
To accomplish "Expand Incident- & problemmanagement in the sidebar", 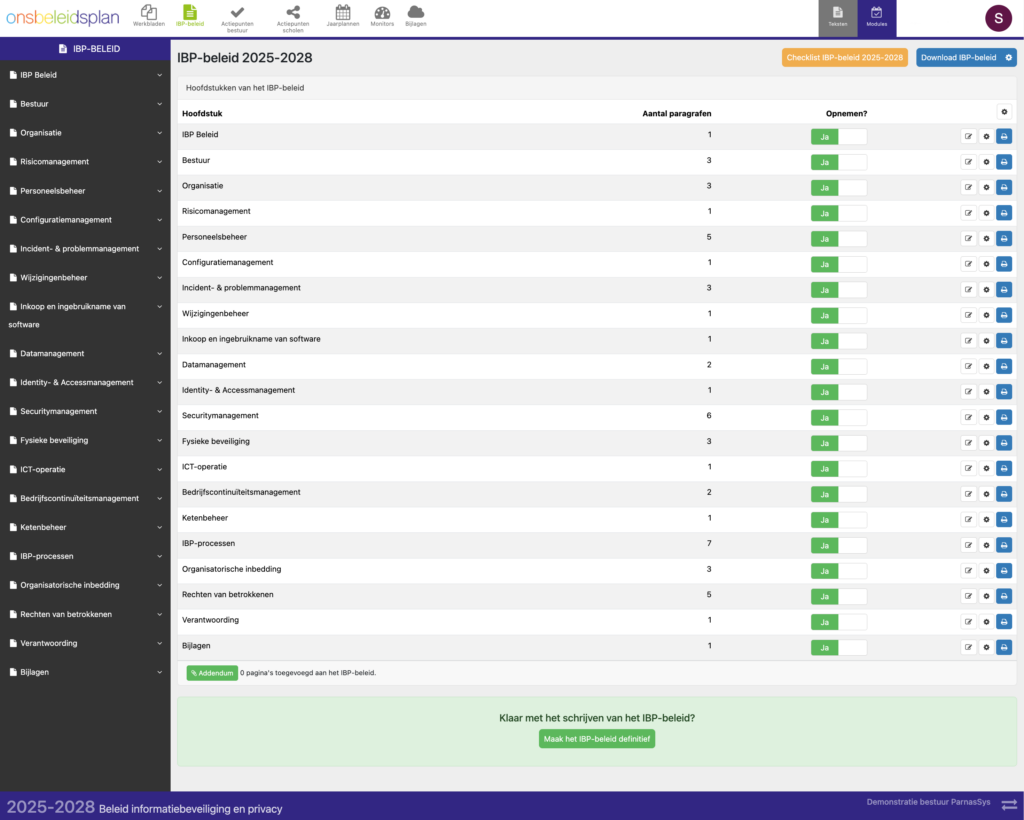I will coord(160,248).
